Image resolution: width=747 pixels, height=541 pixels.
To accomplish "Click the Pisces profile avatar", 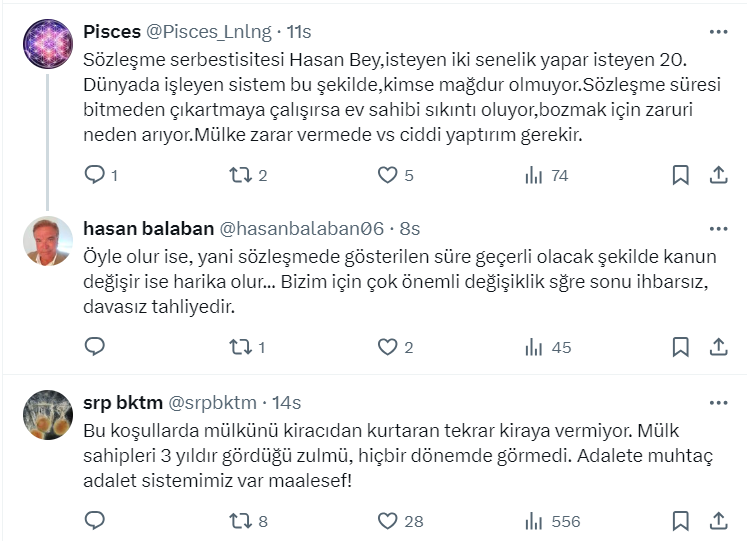I will coord(47,44).
